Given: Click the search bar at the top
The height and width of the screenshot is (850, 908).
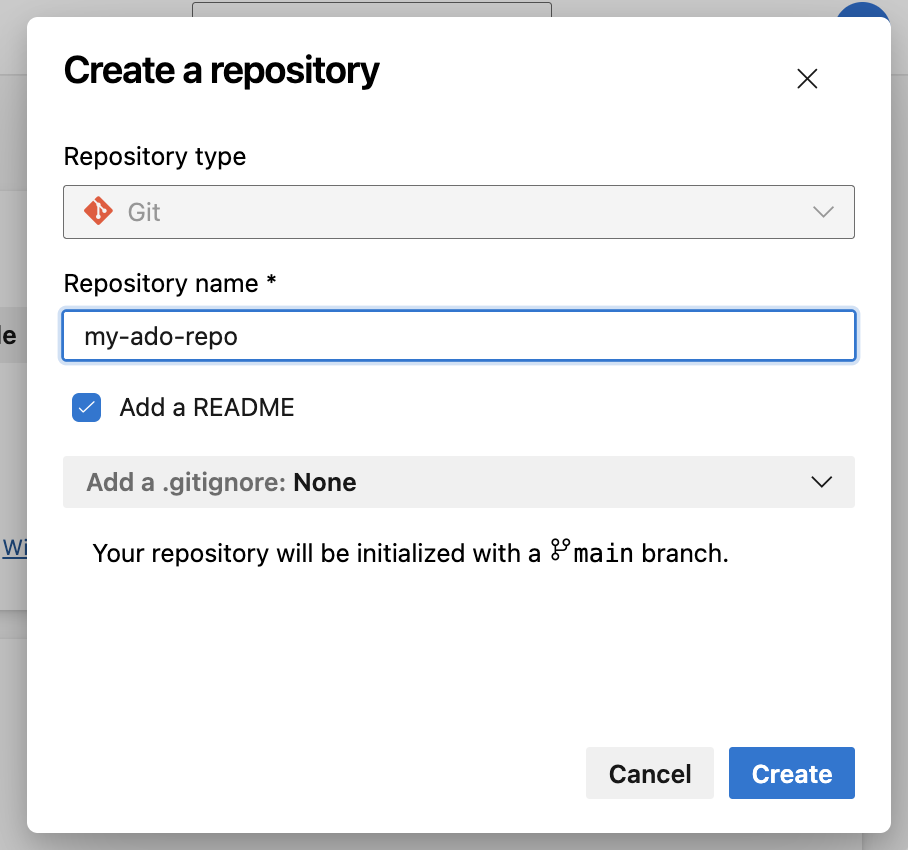Looking at the screenshot, I should (371, 10).
